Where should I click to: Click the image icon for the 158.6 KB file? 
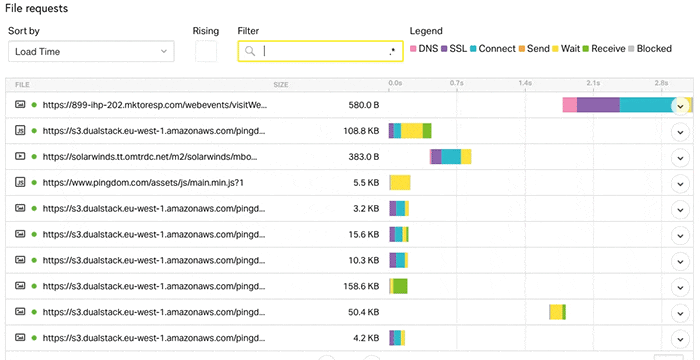(20, 285)
